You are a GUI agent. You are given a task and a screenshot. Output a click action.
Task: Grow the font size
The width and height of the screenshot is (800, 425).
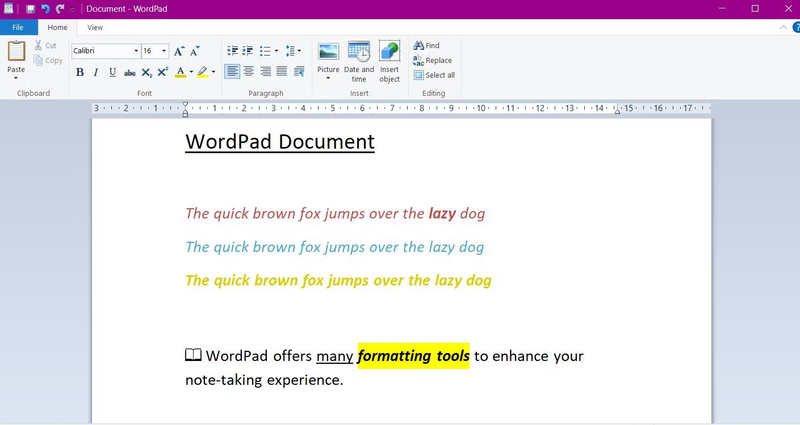(179, 51)
